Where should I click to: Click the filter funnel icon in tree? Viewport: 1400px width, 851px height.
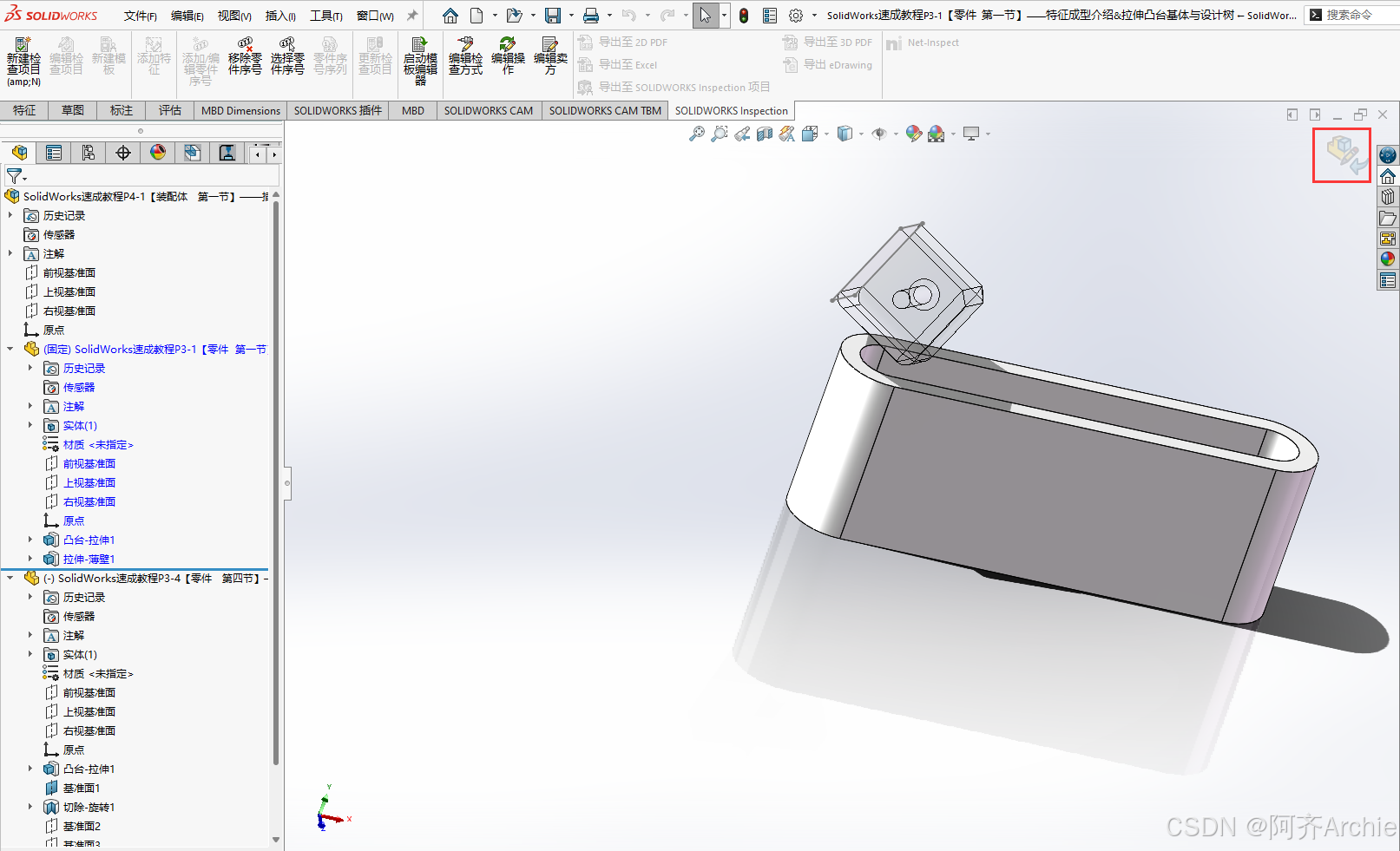[15, 176]
